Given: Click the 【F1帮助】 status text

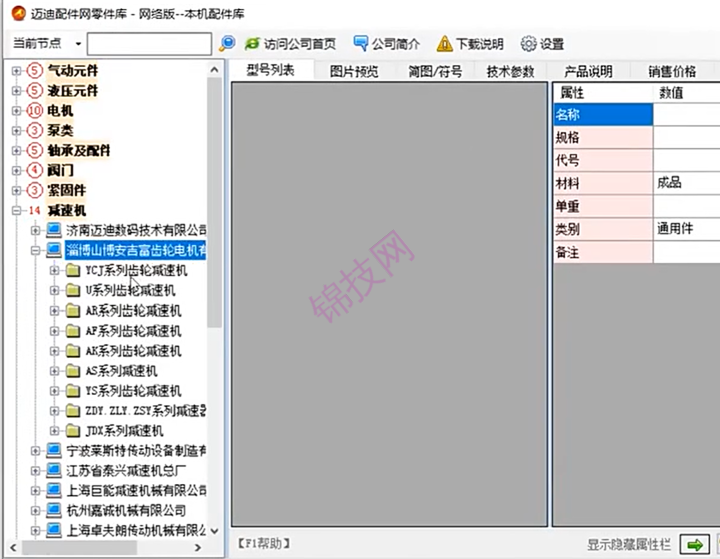Looking at the screenshot, I should [x=264, y=544].
